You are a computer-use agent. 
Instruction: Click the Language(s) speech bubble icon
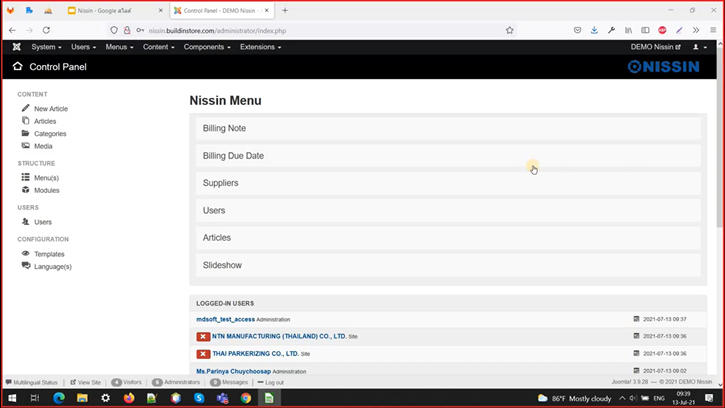[x=26, y=266]
